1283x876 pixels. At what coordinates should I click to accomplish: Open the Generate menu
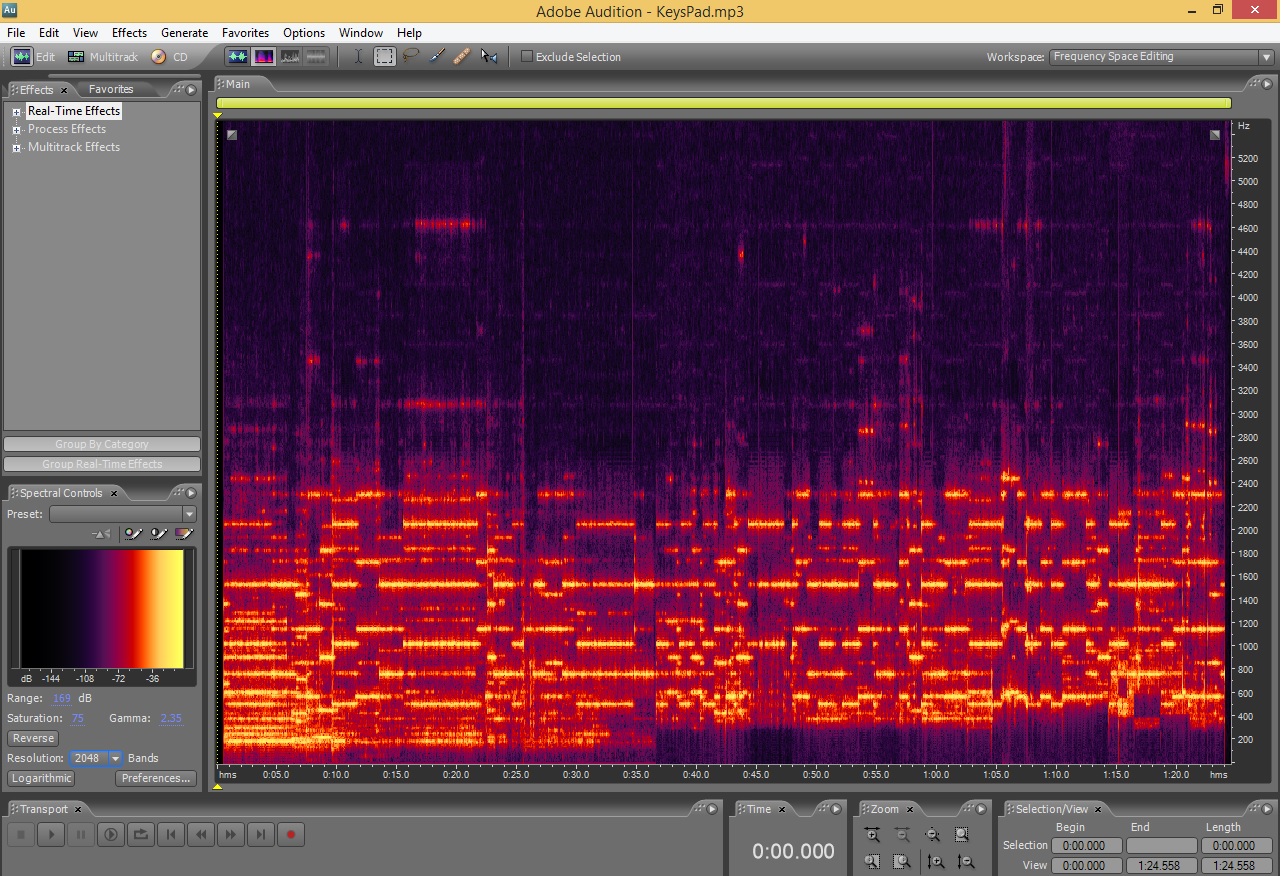pyautogui.click(x=185, y=33)
